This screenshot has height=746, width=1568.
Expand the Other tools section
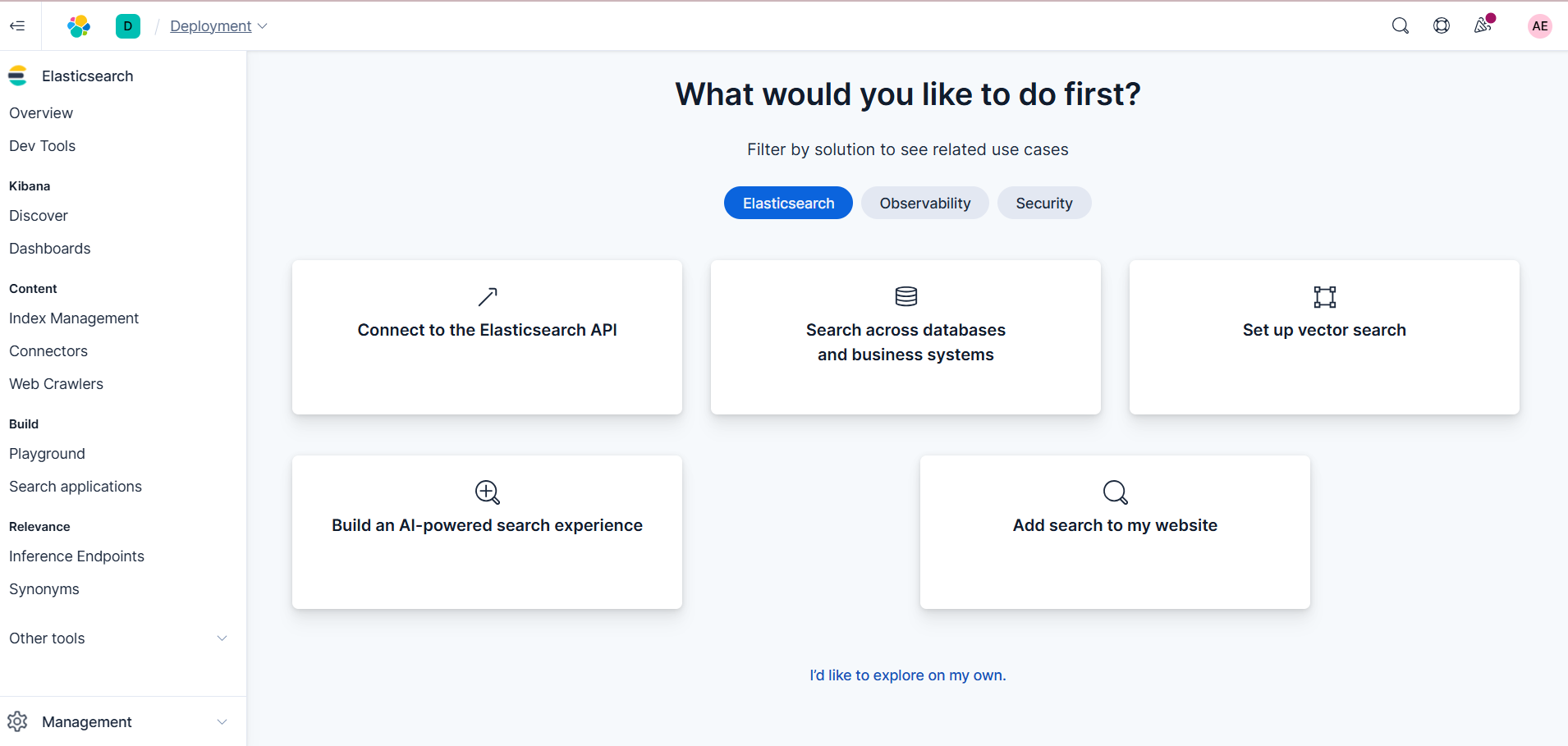point(222,638)
